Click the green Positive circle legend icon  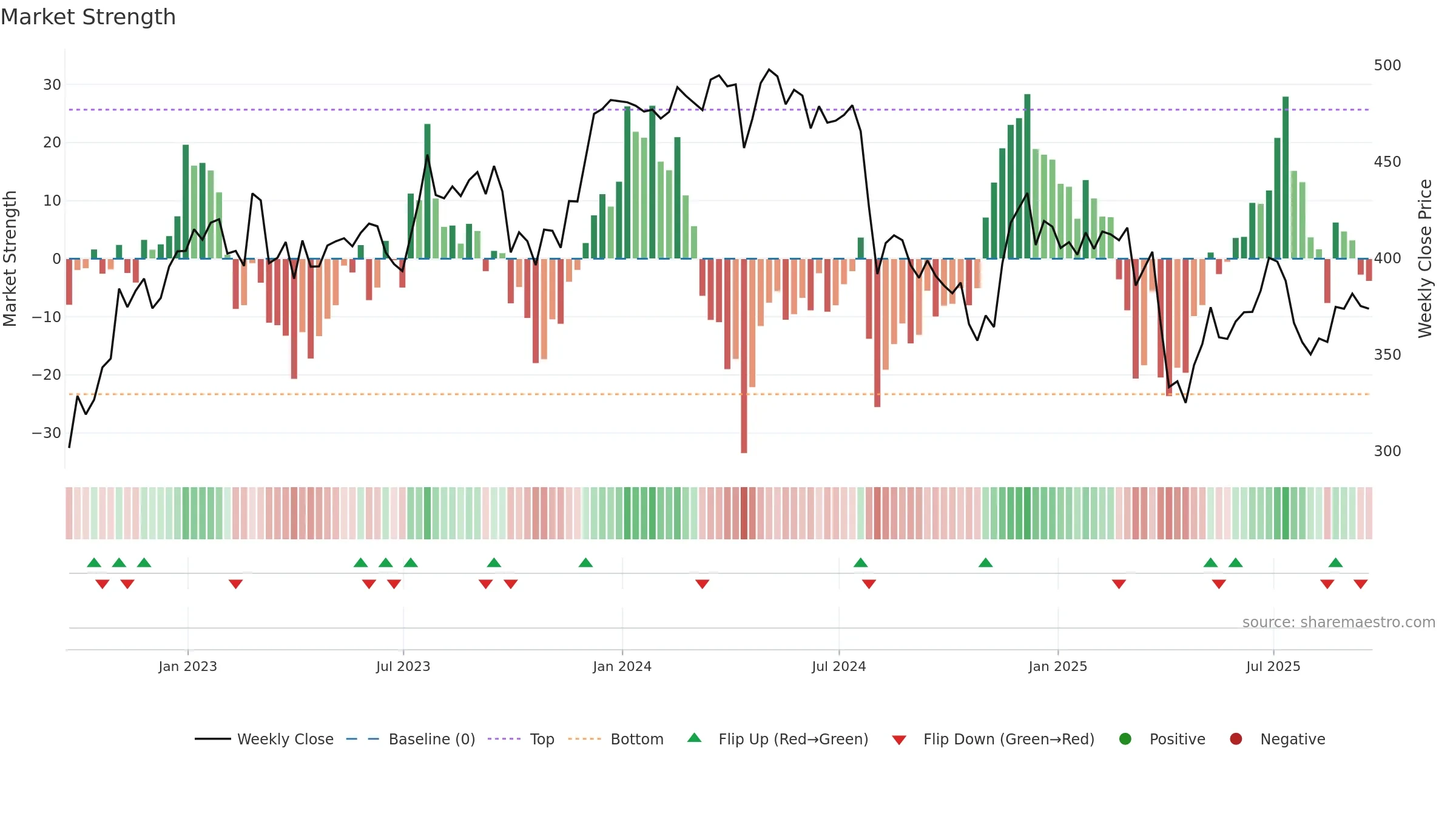1125,739
